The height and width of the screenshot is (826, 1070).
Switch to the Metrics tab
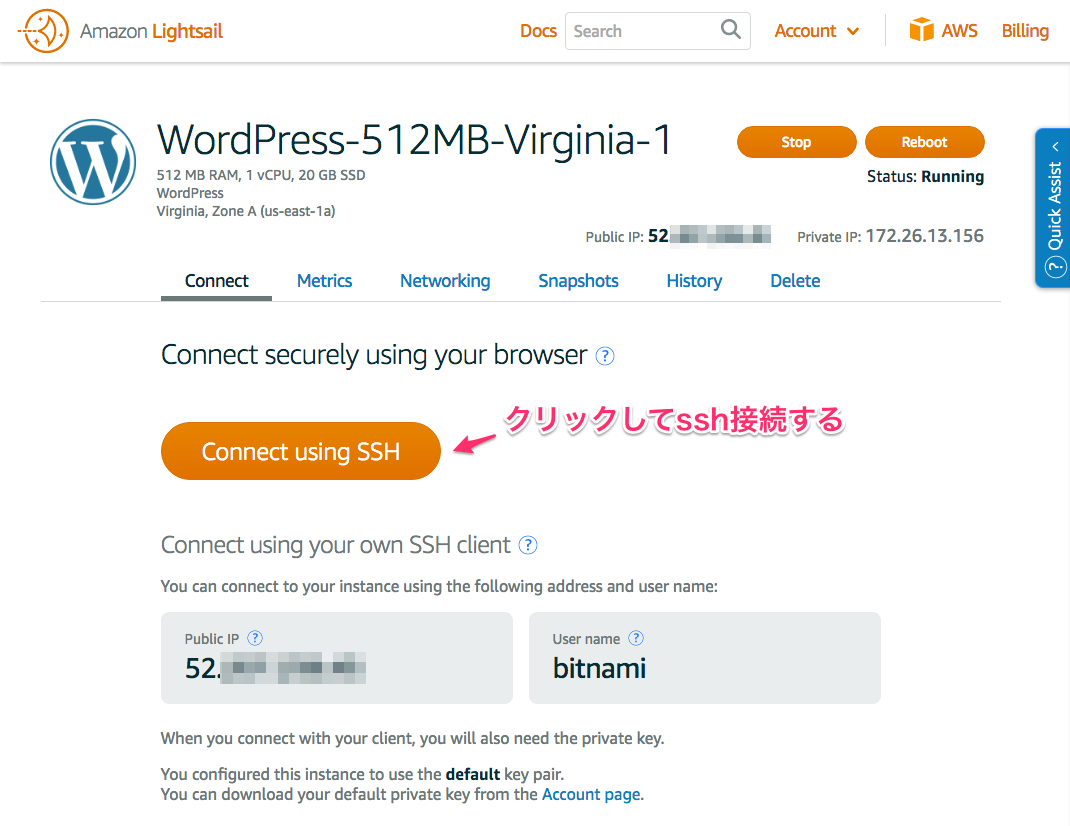324,281
